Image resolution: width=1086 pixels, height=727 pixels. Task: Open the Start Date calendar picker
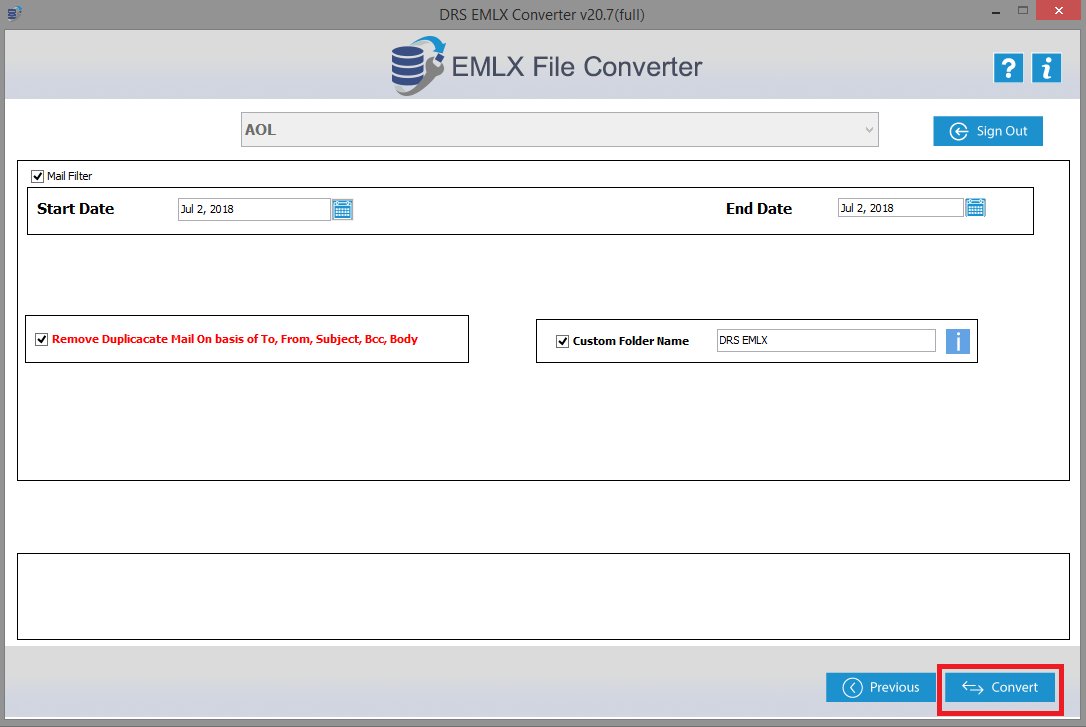342,209
